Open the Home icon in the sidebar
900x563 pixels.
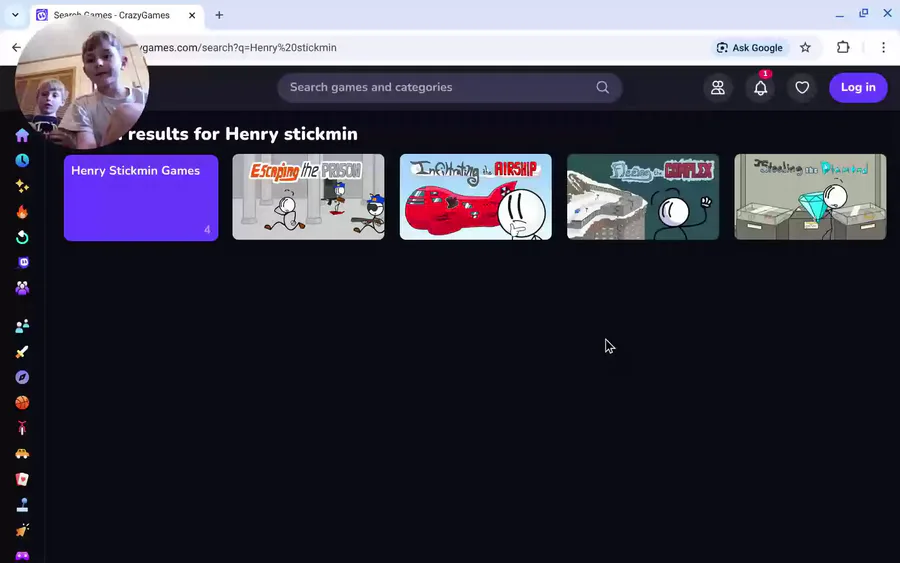click(x=22, y=135)
